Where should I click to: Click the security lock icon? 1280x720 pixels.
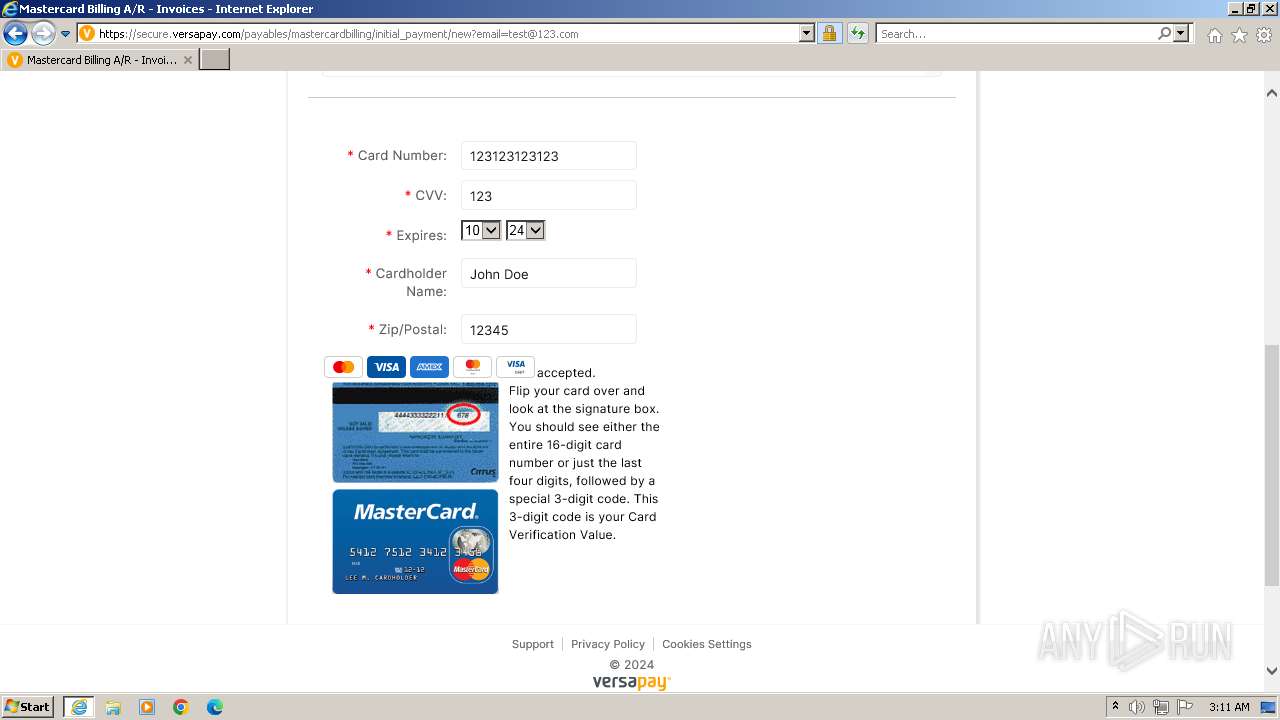point(829,34)
